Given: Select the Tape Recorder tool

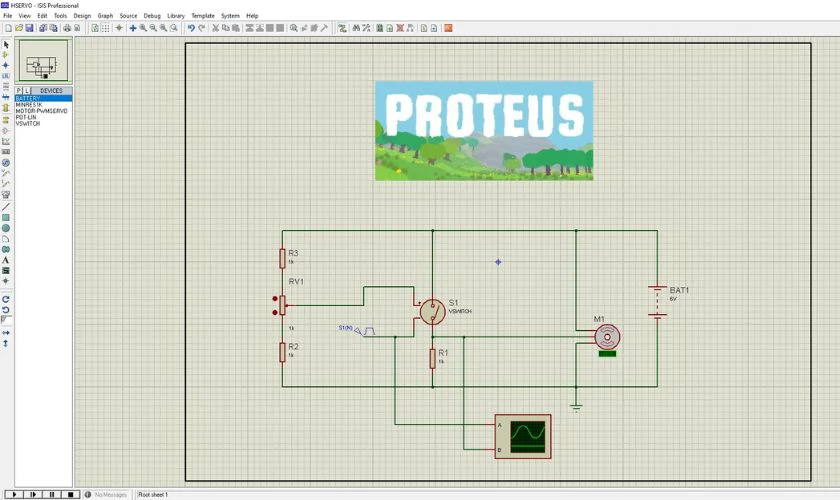Looking at the screenshot, I should 6,152.
